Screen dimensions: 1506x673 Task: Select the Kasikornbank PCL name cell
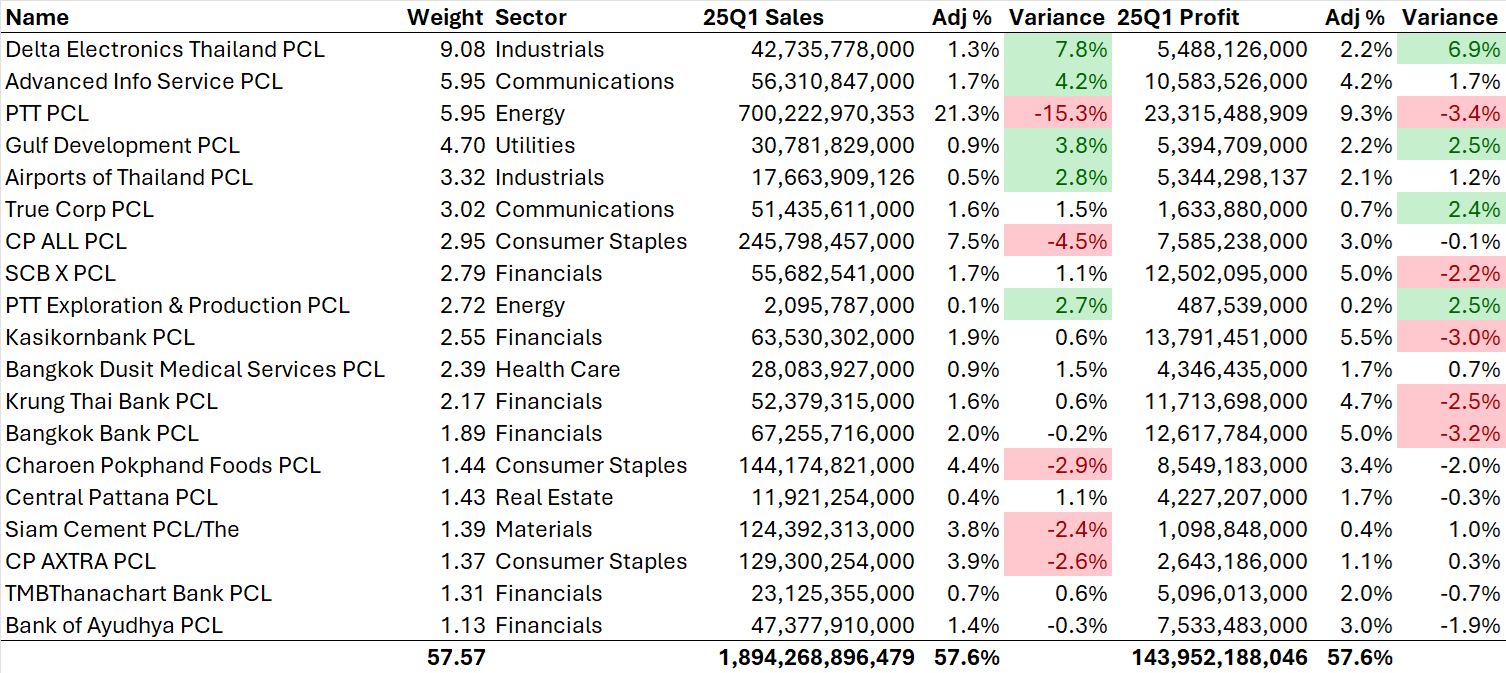[x=100, y=337]
